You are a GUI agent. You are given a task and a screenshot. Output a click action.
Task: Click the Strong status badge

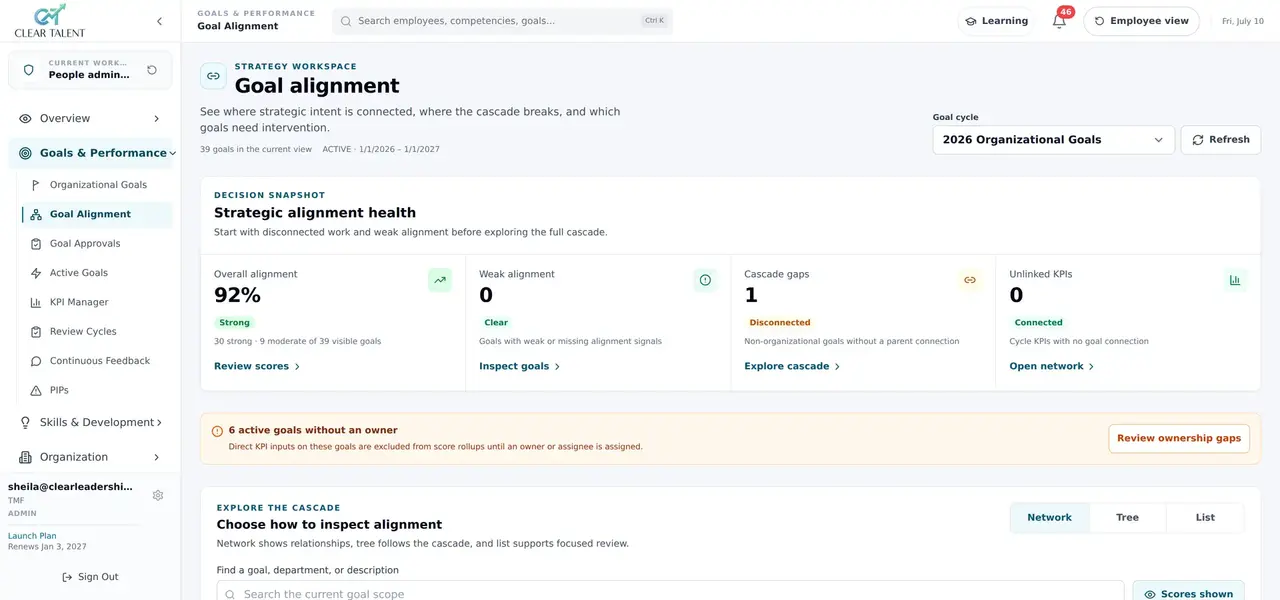(235, 323)
